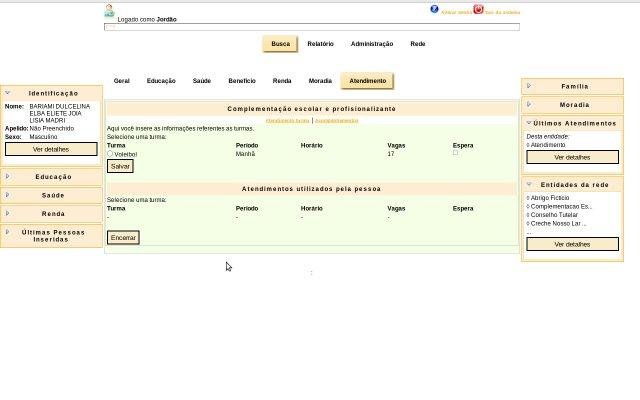Switch to the Geral tab

(x=121, y=81)
